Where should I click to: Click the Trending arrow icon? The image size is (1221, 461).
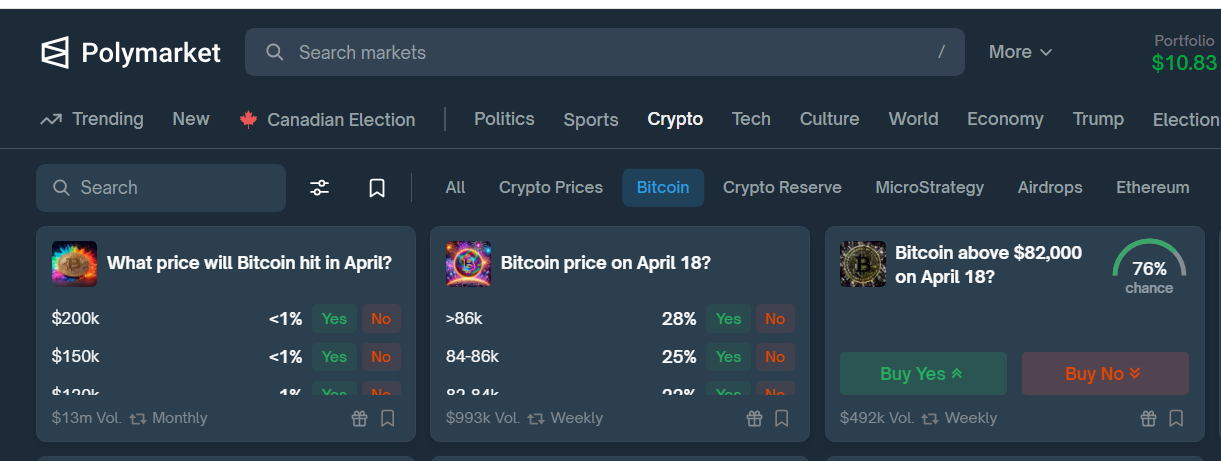[51, 120]
